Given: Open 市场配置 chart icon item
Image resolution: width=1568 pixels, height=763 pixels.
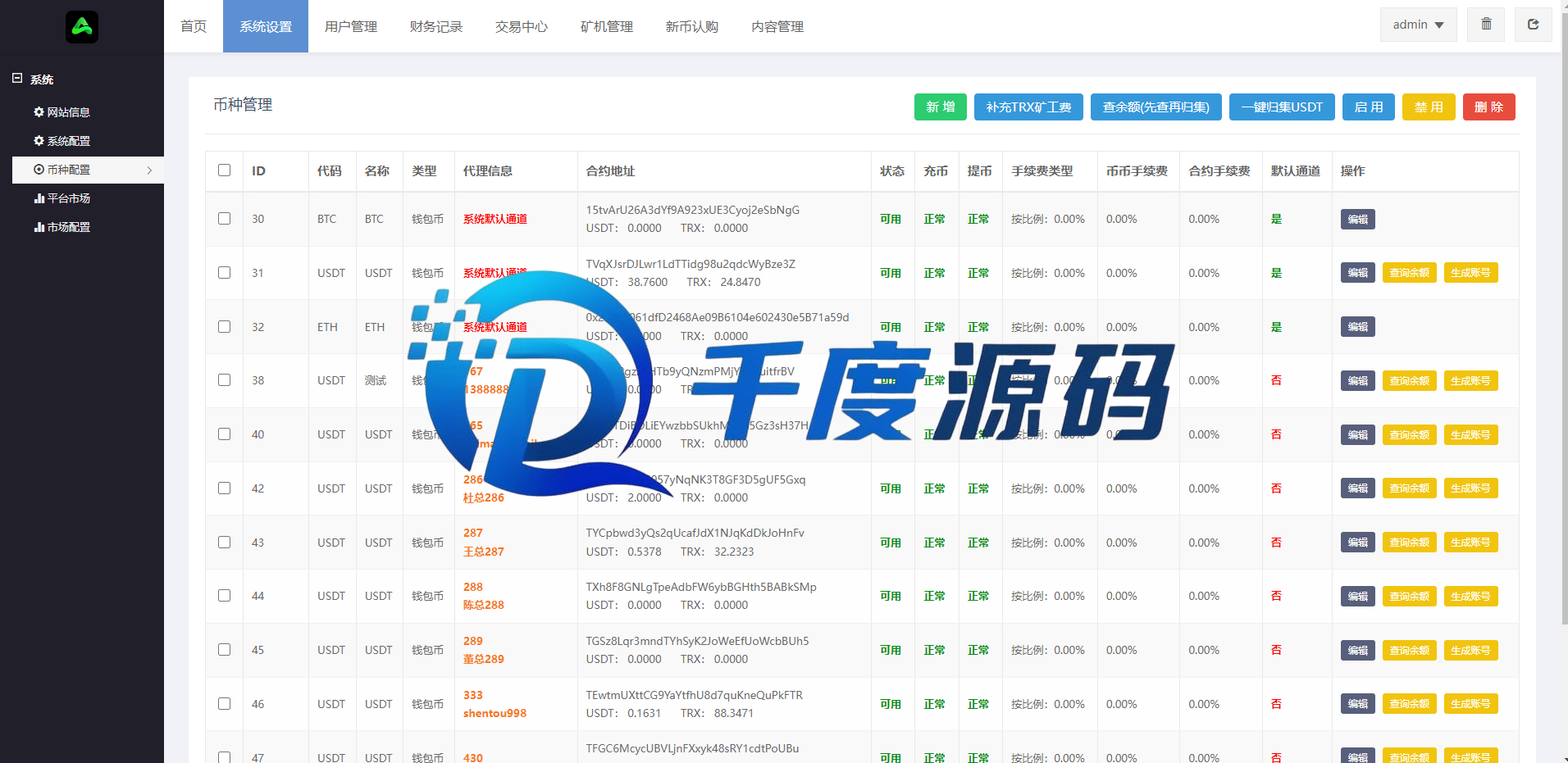Looking at the screenshot, I should coord(62,227).
